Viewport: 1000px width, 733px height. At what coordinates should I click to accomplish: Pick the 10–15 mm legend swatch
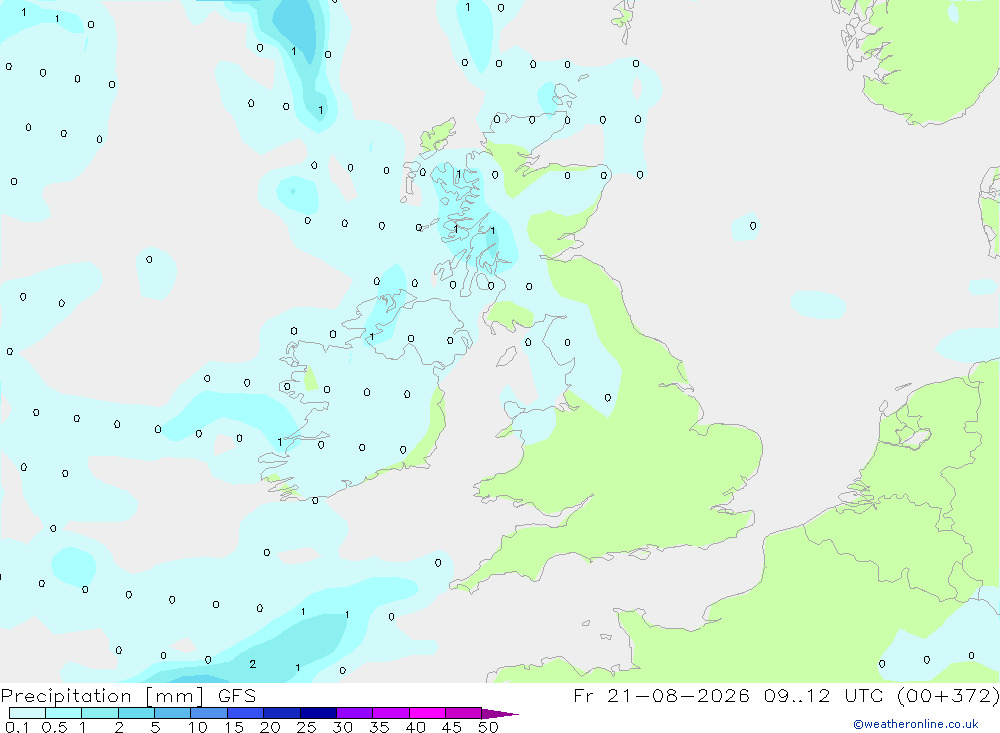[x=209, y=713]
